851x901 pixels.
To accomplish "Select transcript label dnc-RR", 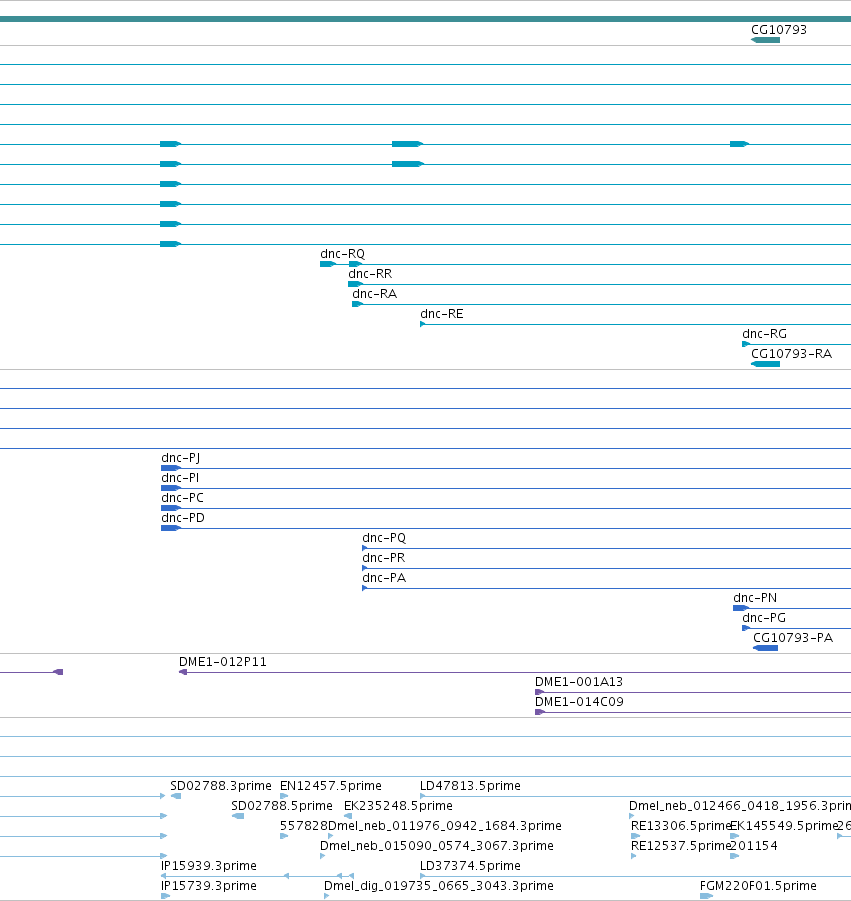I will pyautogui.click(x=370, y=274).
